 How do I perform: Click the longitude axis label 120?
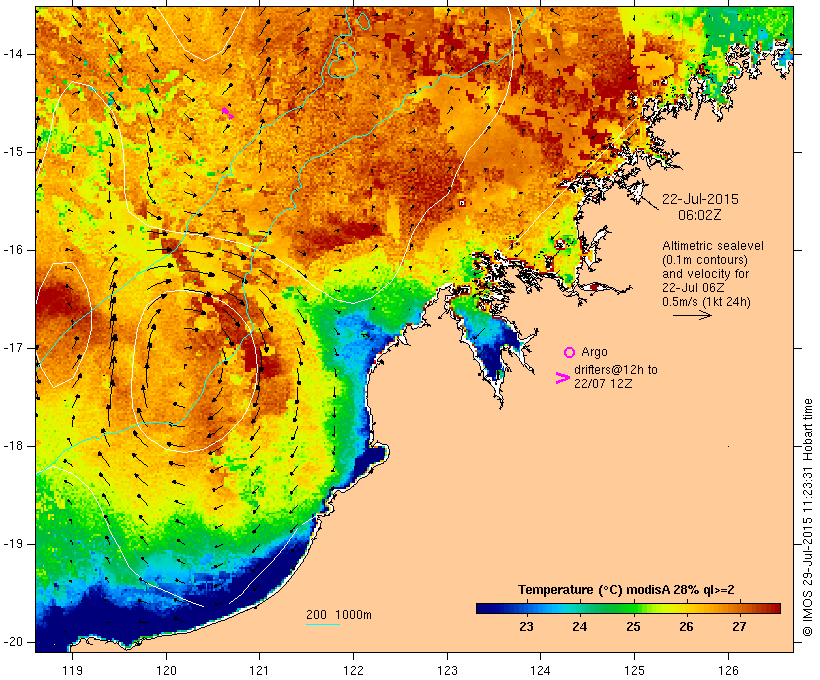[x=166, y=670]
